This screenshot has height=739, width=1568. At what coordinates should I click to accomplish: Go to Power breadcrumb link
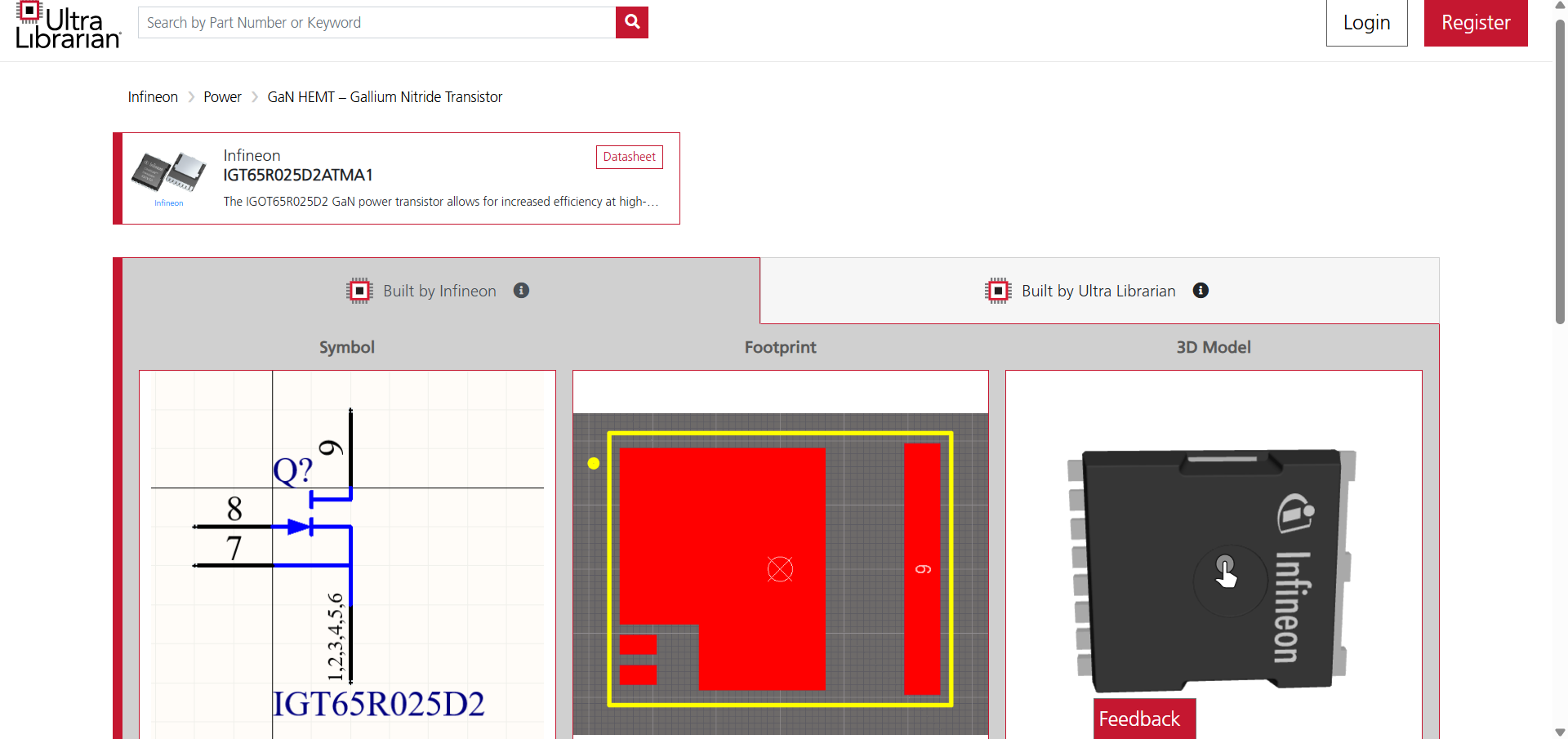coord(222,97)
